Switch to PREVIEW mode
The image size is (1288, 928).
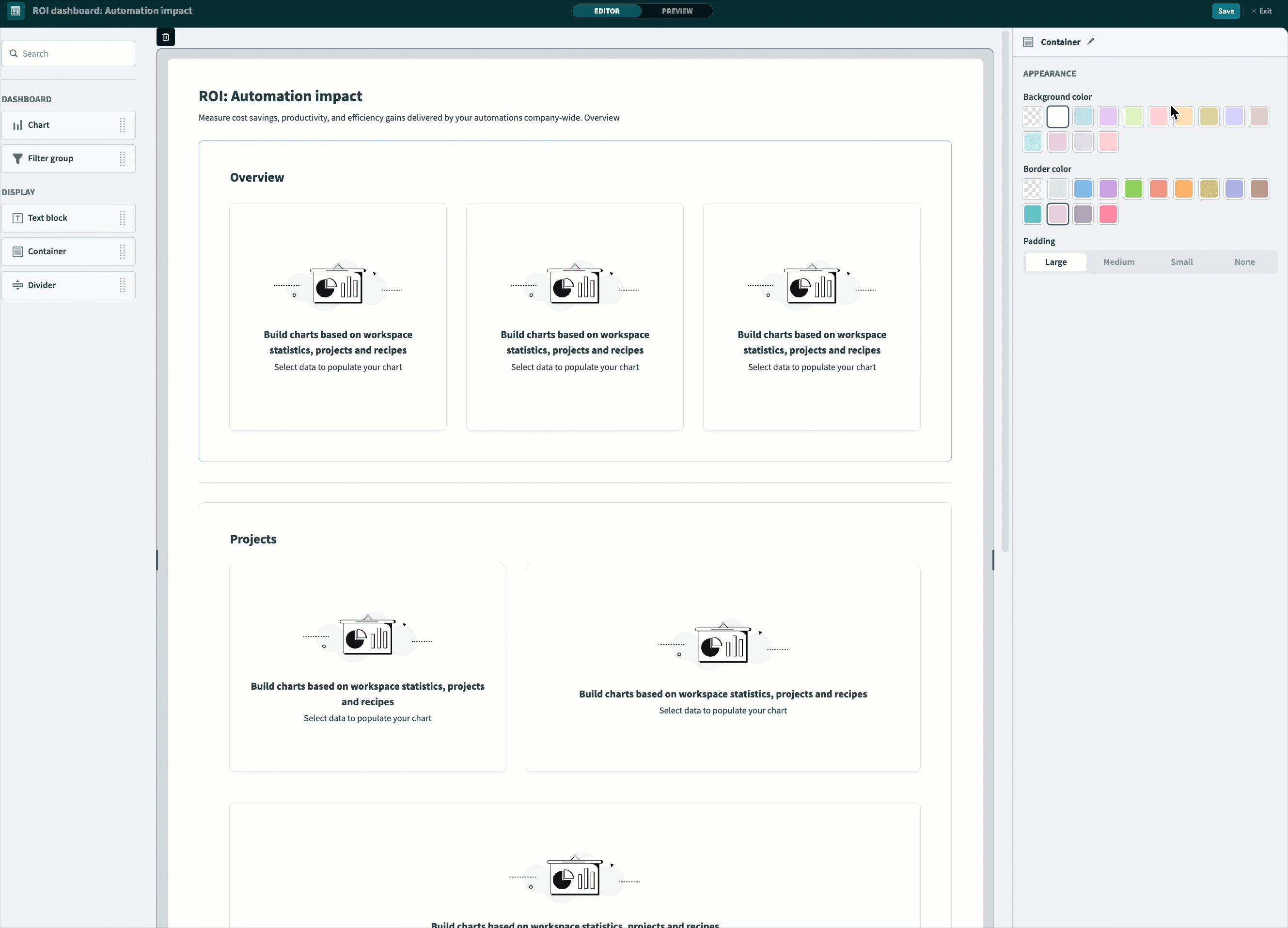coord(677,11)
